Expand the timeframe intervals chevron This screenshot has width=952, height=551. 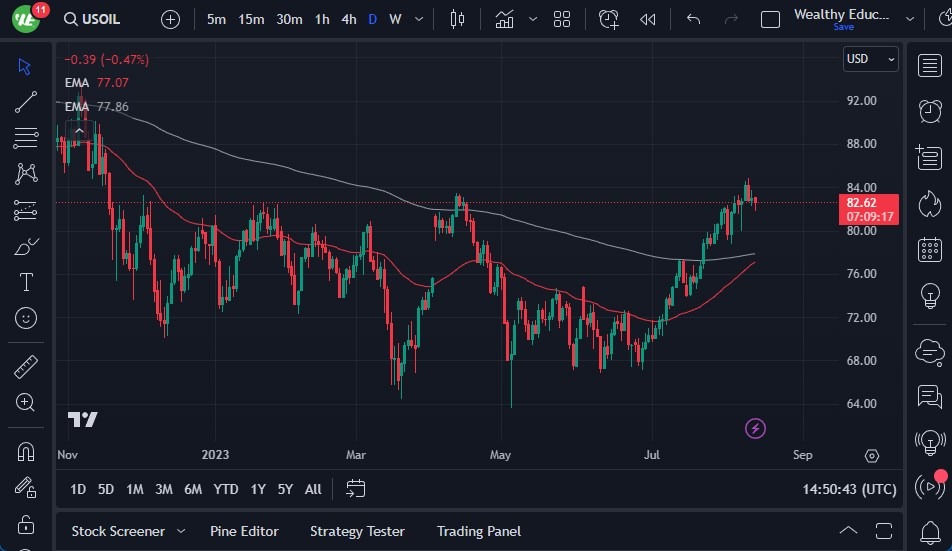coord(418,19)
